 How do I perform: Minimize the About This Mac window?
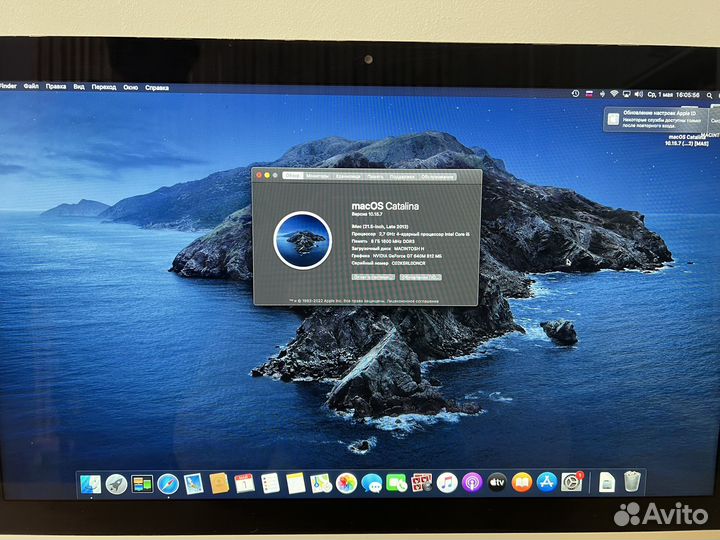(x=267, y=175)
